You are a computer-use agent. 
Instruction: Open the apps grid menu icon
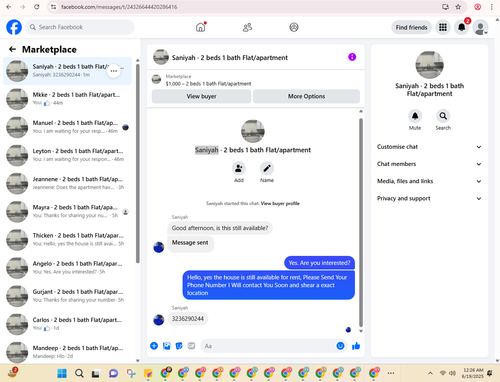coord(443,27)
